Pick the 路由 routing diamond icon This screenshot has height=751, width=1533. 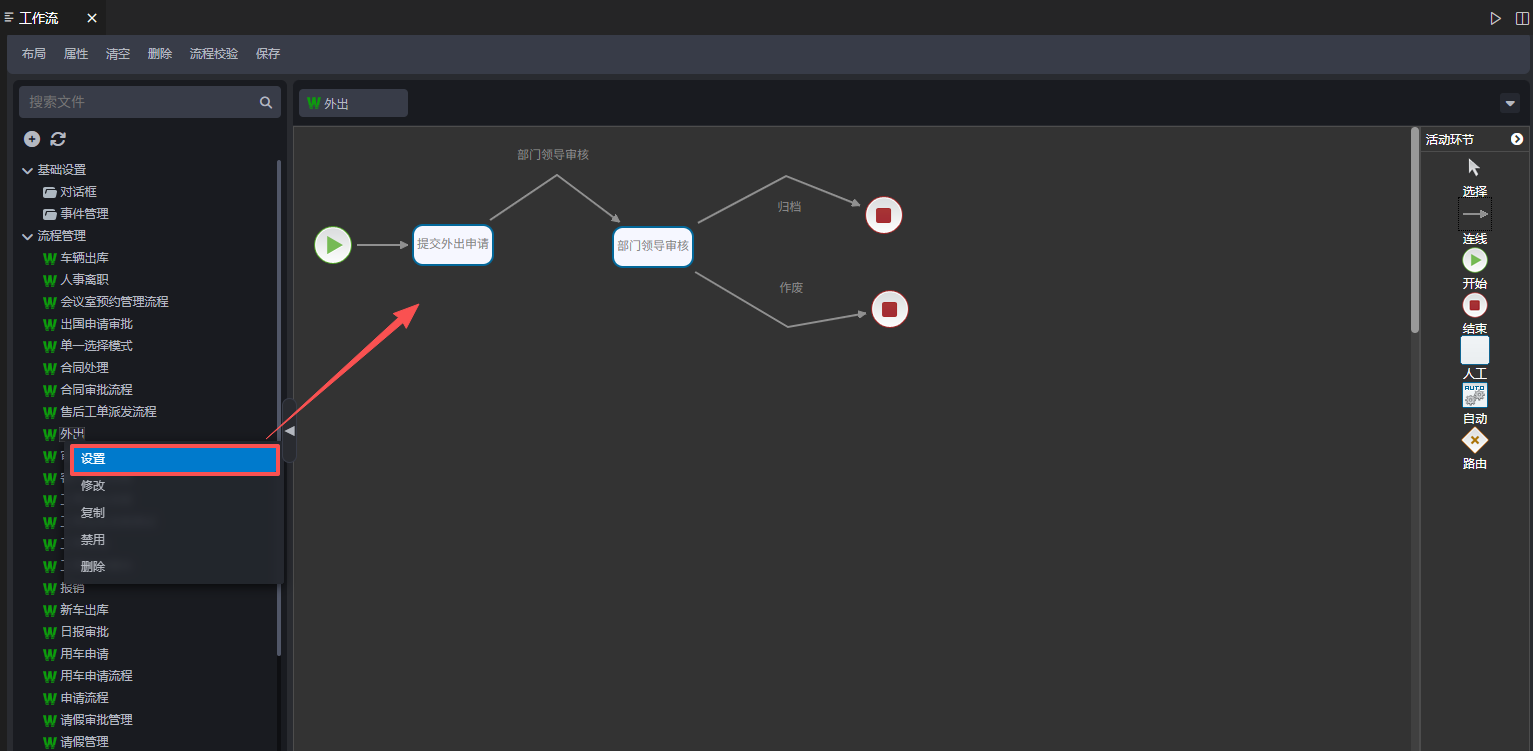click(x=1474, y=440)
